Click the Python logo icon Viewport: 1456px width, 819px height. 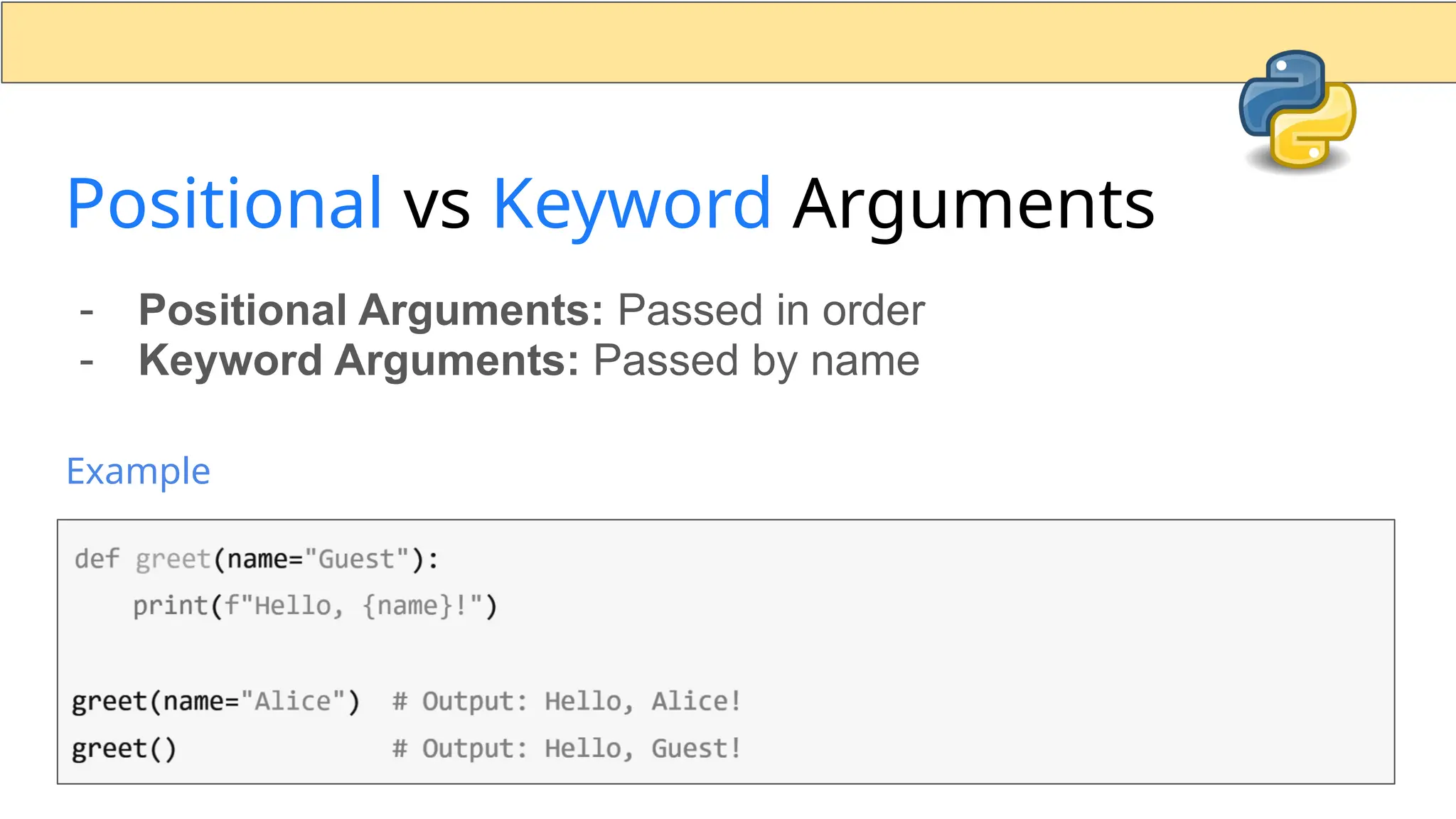(x=1297, y=110)
